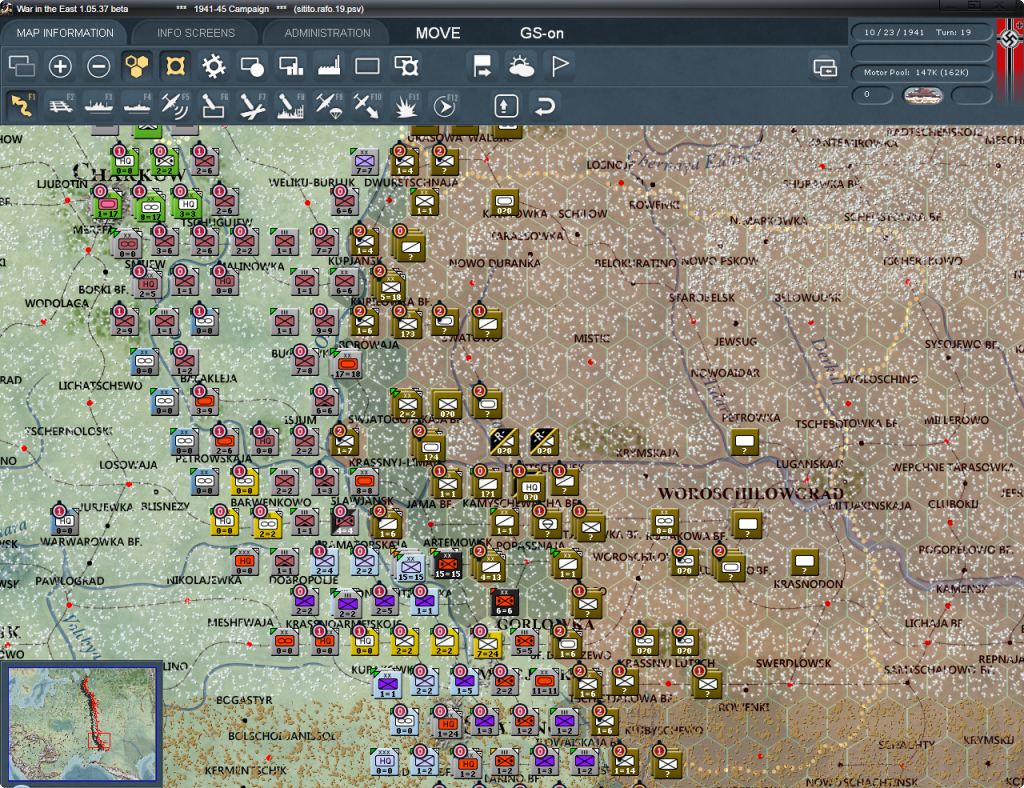Select Air Transport mode (F9) parachute icon
The height and width of the screenshot is (788, 1024).
328,105
